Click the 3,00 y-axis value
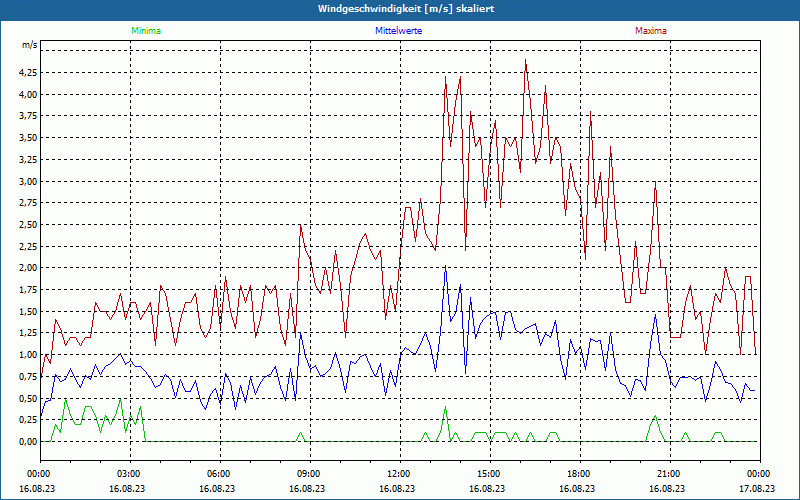The image size is (800, 500). point(28,181)
